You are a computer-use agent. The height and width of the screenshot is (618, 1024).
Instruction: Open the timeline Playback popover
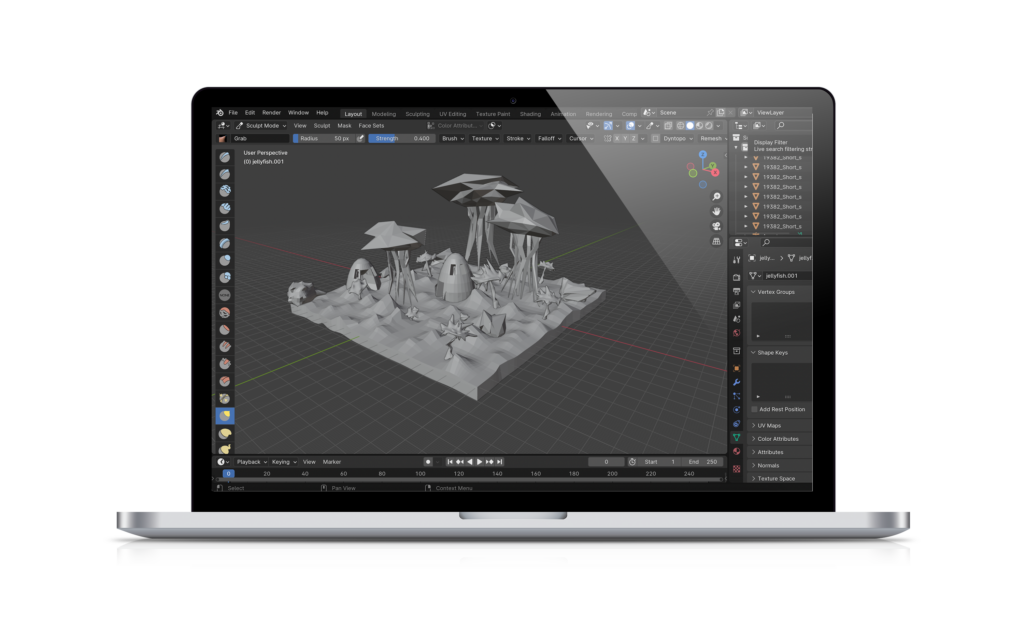tap(251, 462)
